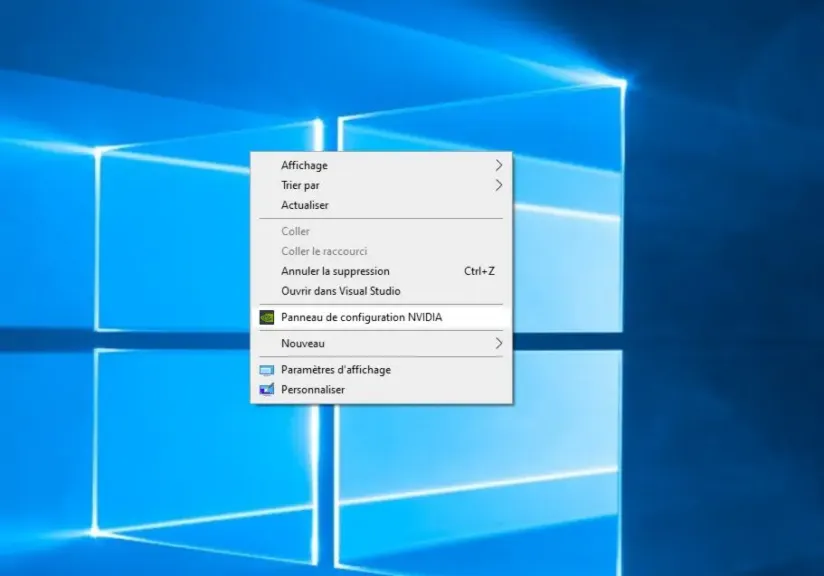Open the Affichage menu entry
The width and height of the screenshot is (824, 576).
[381, 166]
